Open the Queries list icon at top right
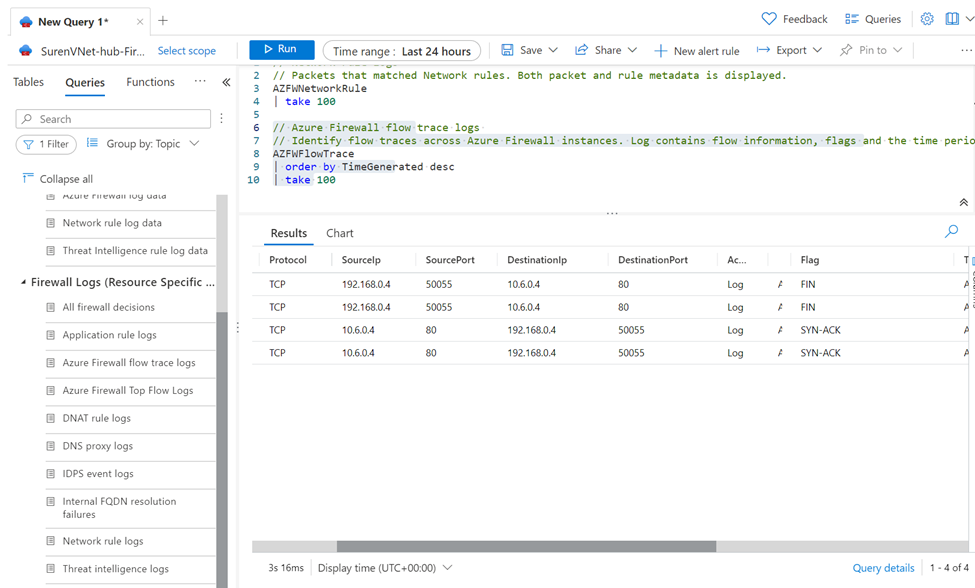Image resolution: width=975 pixels, height=588 pixels. click(852, 19)
